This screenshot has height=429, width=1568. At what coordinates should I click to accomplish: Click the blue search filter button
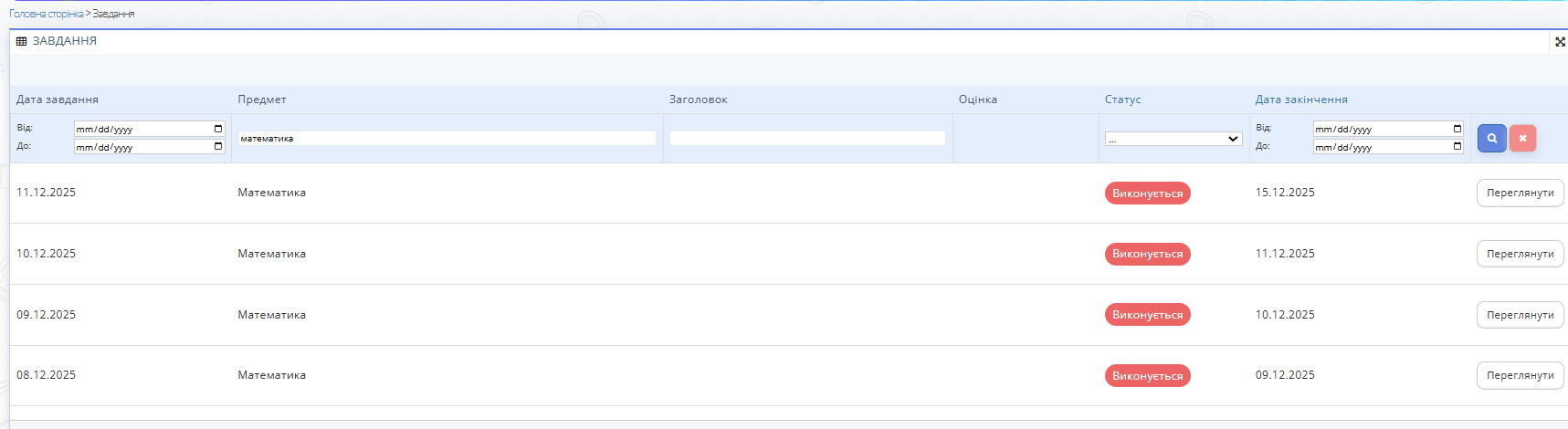[x=1491, y=138]
